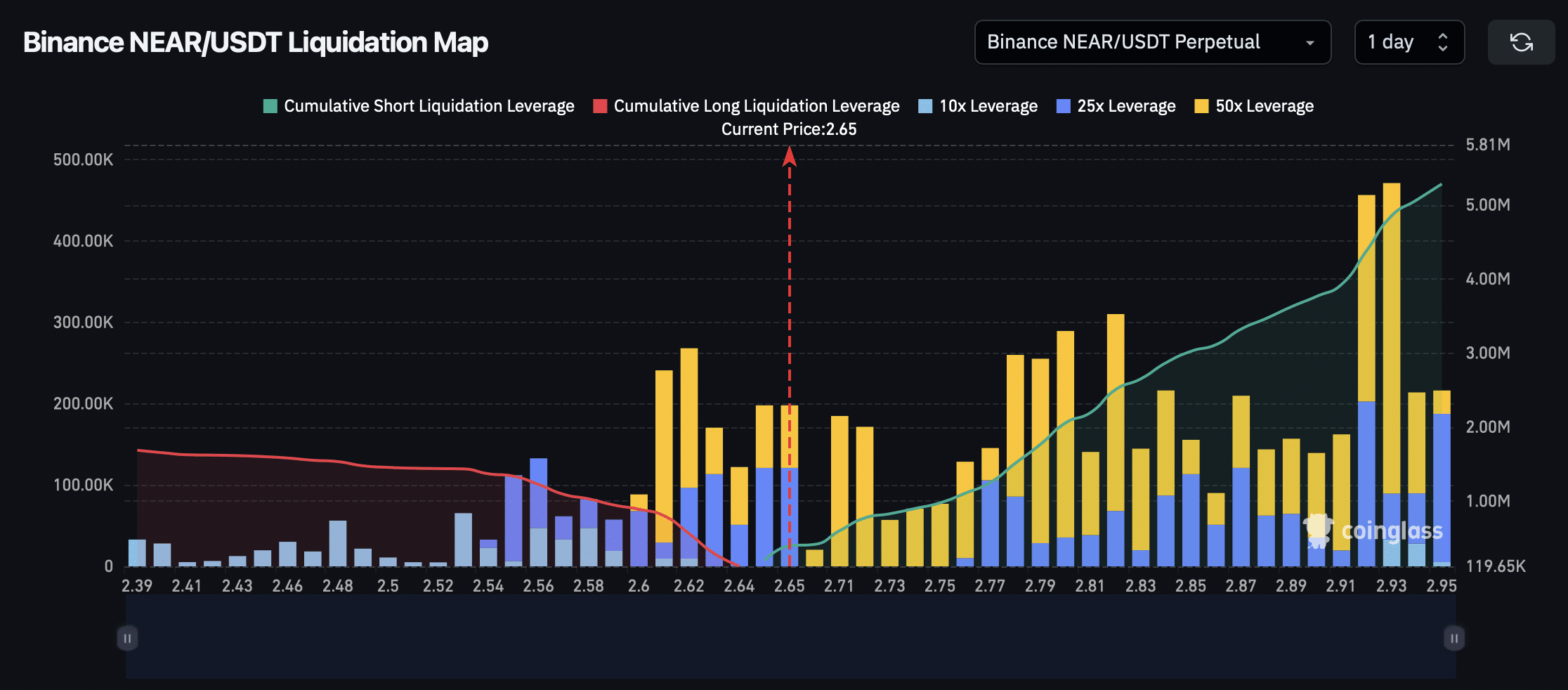Image resolution: width=1568 pixels, height=690 pixels.
Task: Toggle Cumulative Short Liquidation Leverage legend
Action: (429, 106)
